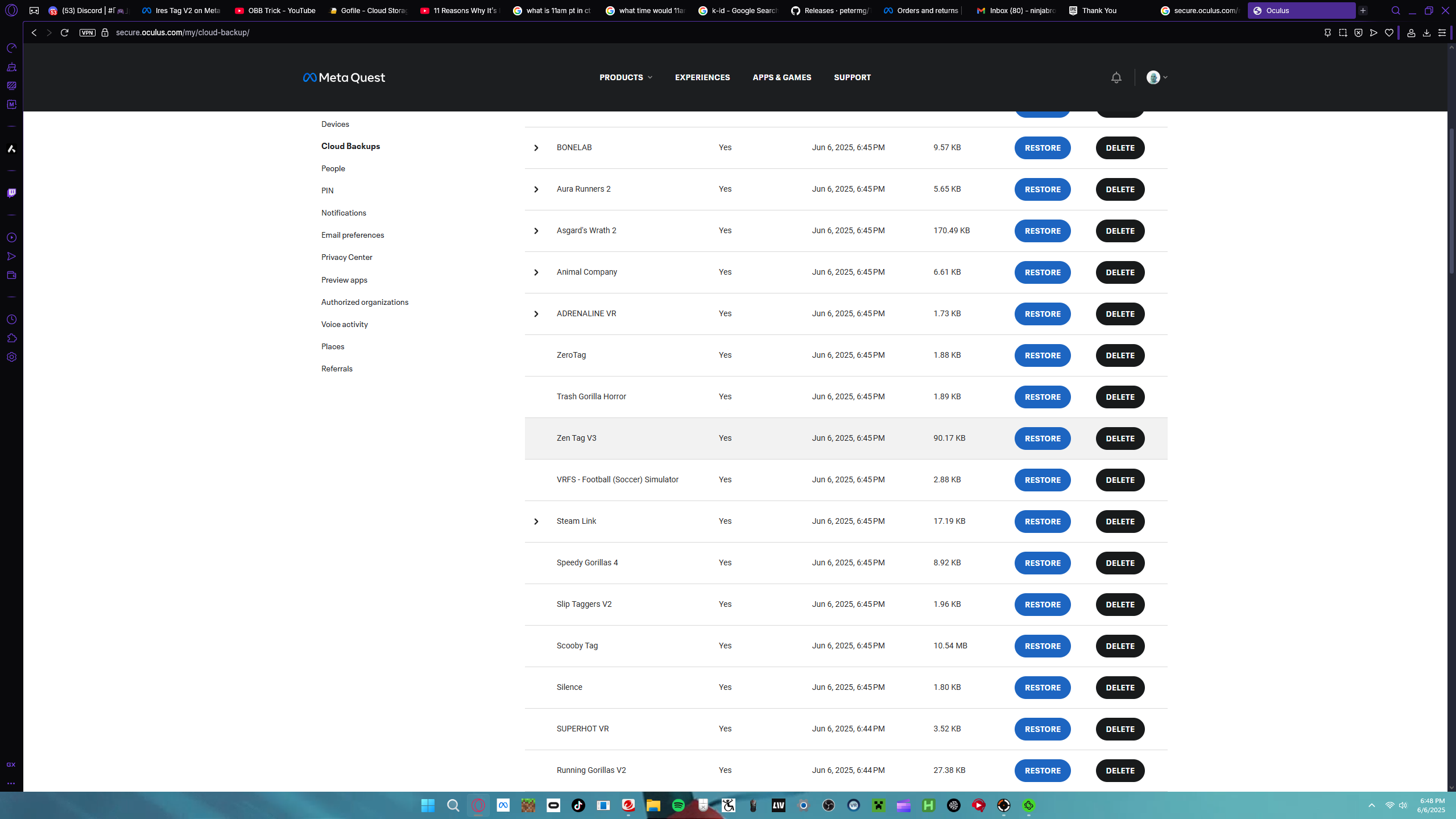
Task: Expand the Asgard's Wrath 2 row
Action: [536, 231]
